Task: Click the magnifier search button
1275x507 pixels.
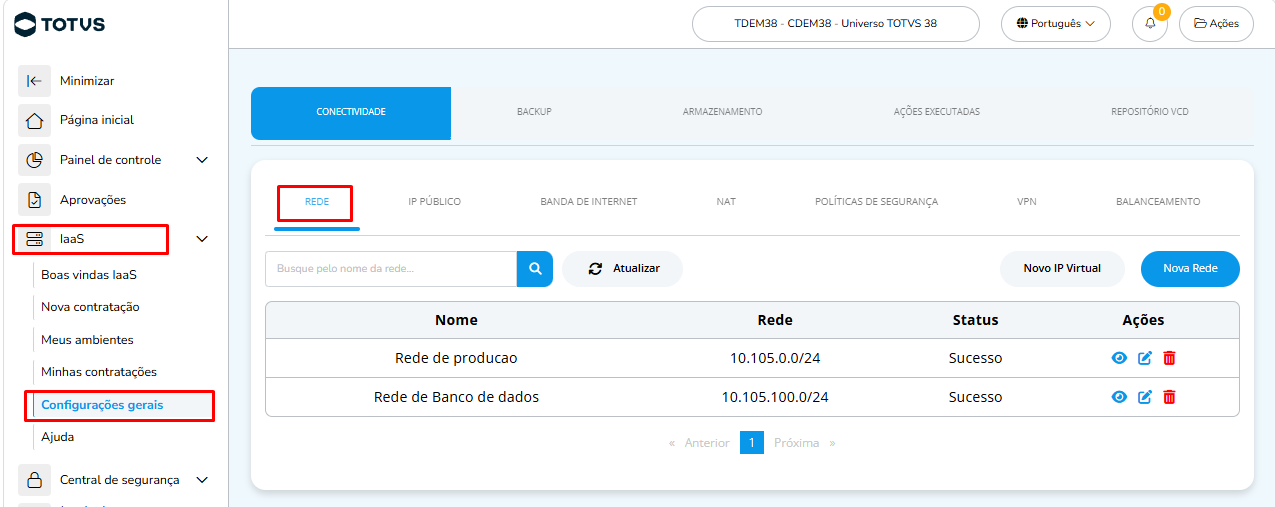Action: [535, 269]
